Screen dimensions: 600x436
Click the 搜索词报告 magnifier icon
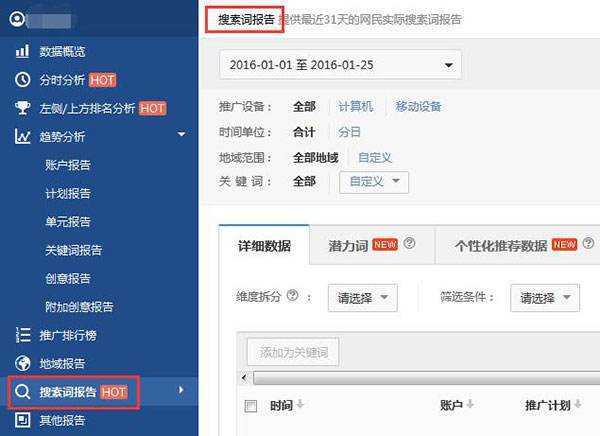coord(22,392)
